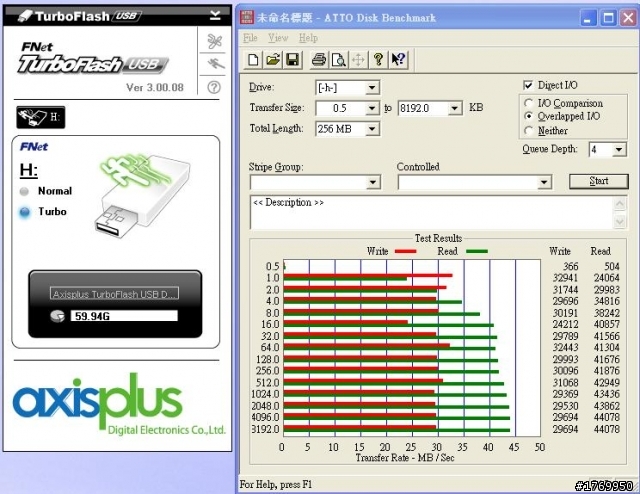The height and width of the screenshot is (494, 640).
Task: Click the TurboFlash running man icon
Action: [216, 64]
